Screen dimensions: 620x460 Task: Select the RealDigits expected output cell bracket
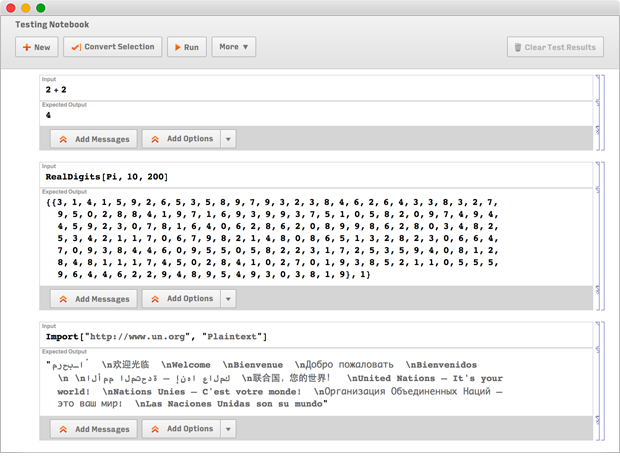coord(597,235)
